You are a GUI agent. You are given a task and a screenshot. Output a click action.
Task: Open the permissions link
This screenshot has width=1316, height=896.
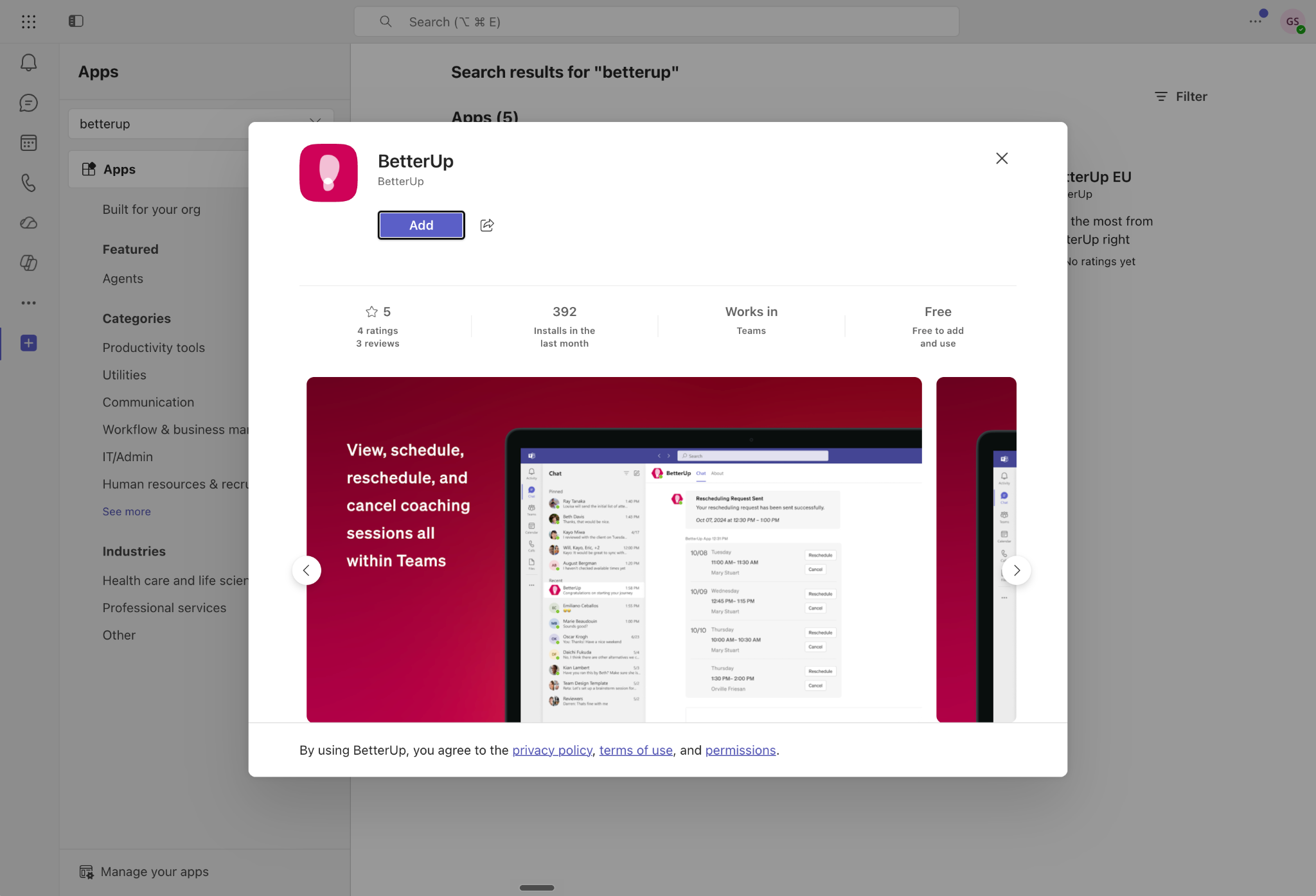[x=740, y=750]
